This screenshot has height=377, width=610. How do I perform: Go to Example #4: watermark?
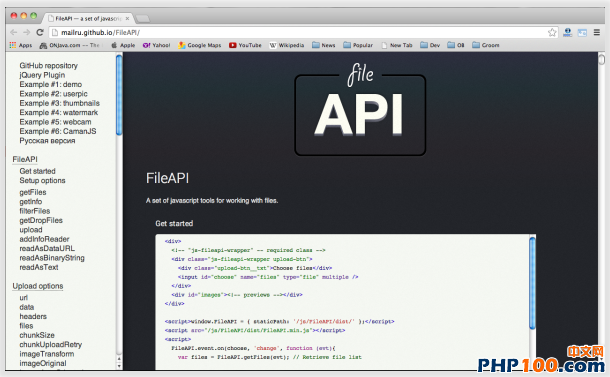tap(59, 112)
